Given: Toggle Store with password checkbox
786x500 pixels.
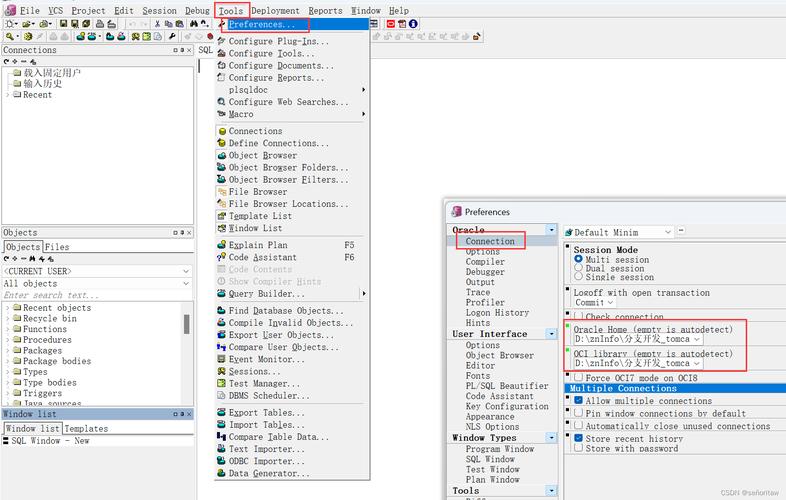Looking at the screenshot, I should pyautogui.click(x=578, y=448).
